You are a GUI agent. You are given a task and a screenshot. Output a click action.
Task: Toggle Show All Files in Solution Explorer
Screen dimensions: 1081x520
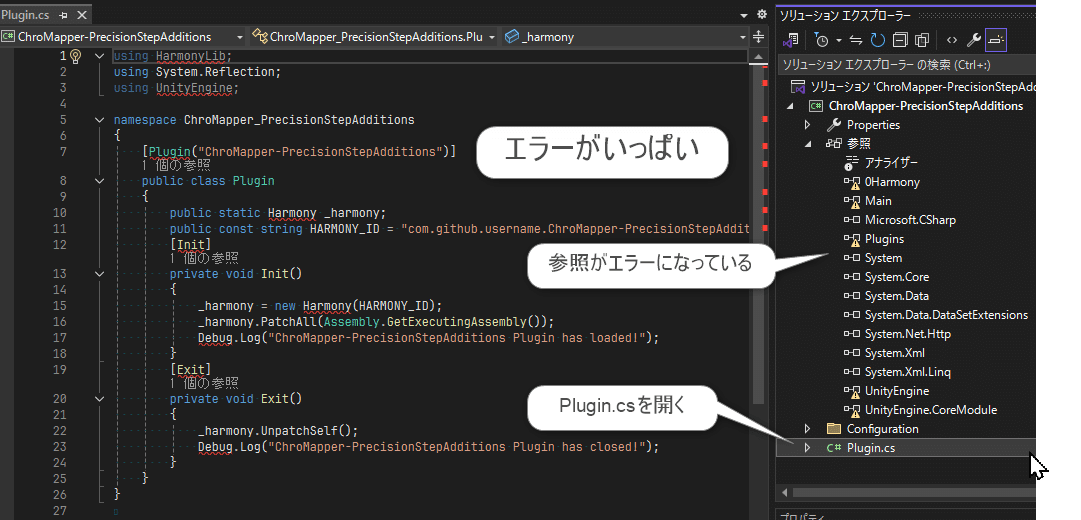coord(922,40)
